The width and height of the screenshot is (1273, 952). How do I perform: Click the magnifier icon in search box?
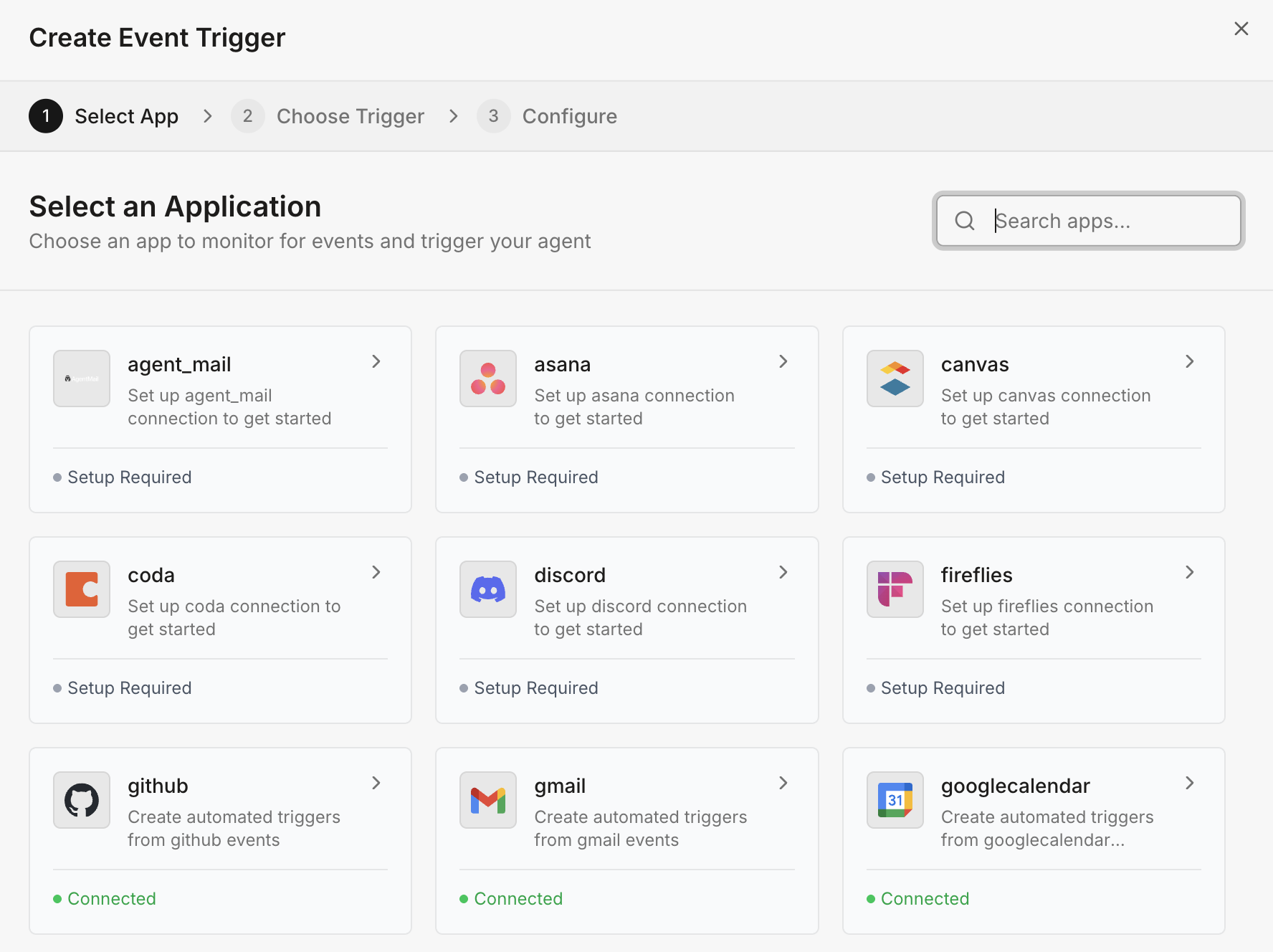click(965, 221)
